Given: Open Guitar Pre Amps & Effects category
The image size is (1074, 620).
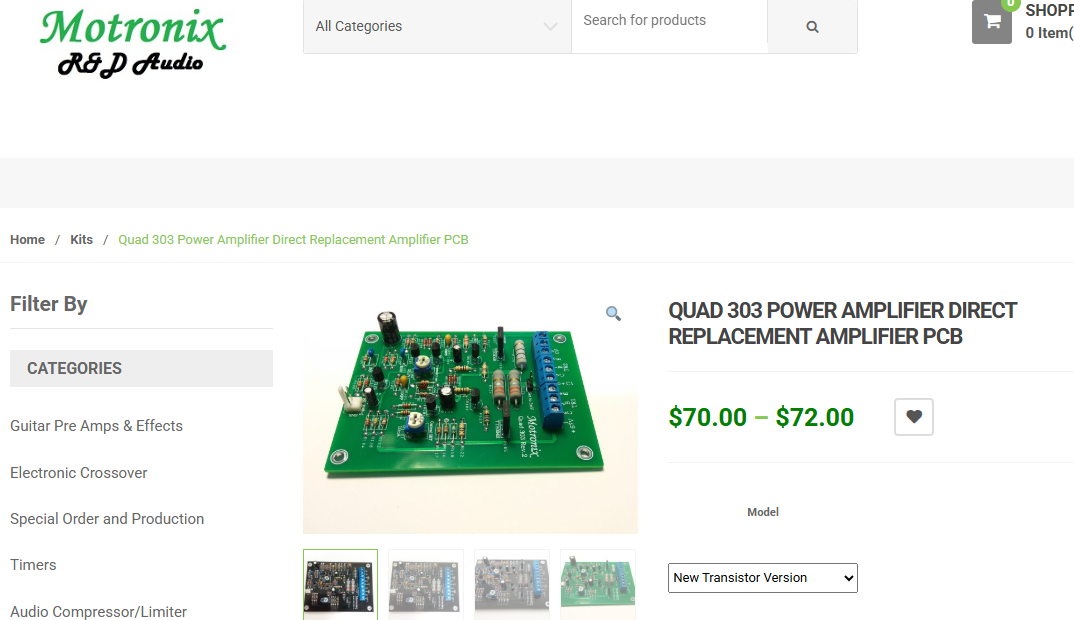Looking at the screenshot, I should tap(97, 426).
